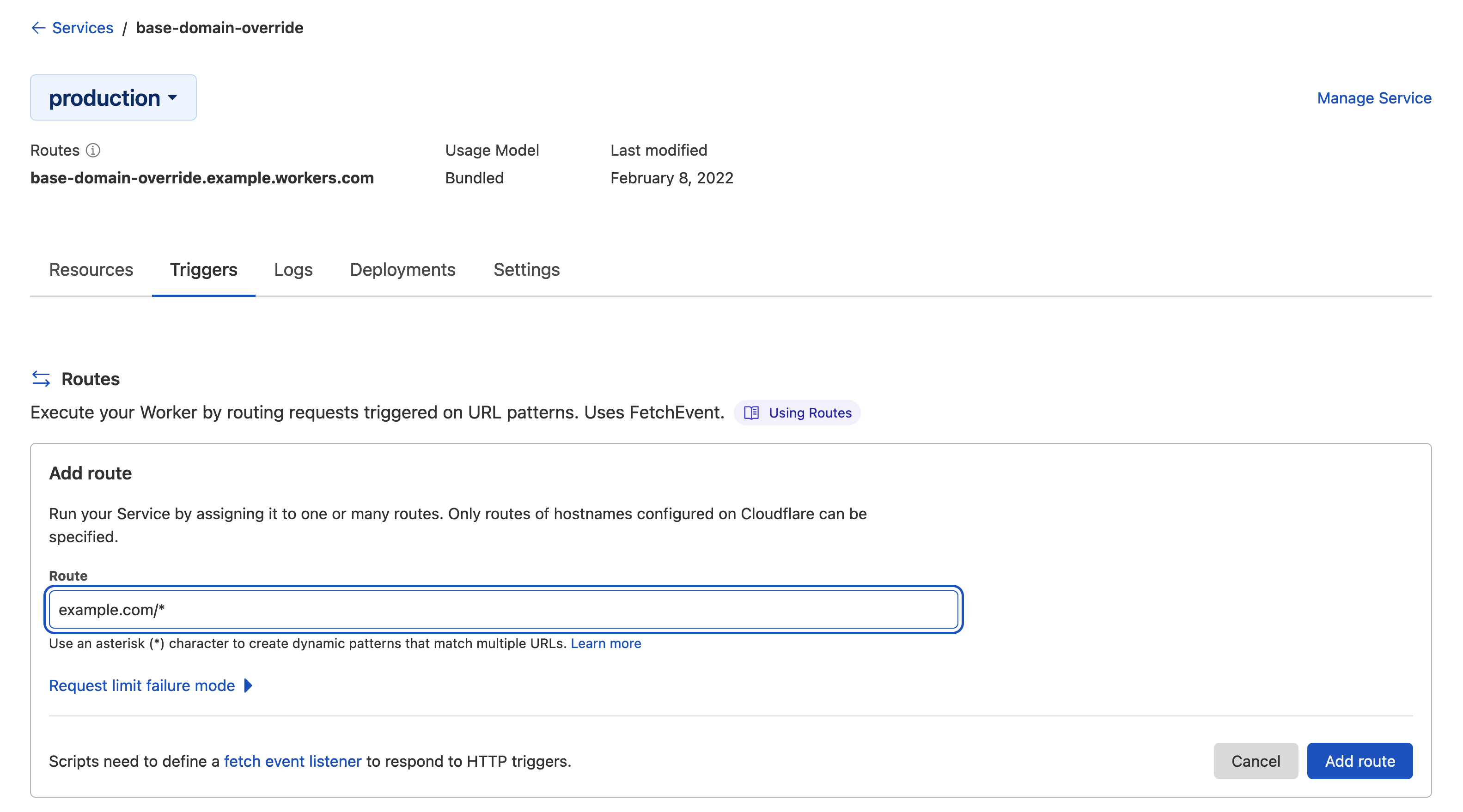Stay on the Triggers tab
This screenshot has width=1463, height=812.
click(203, 270)
